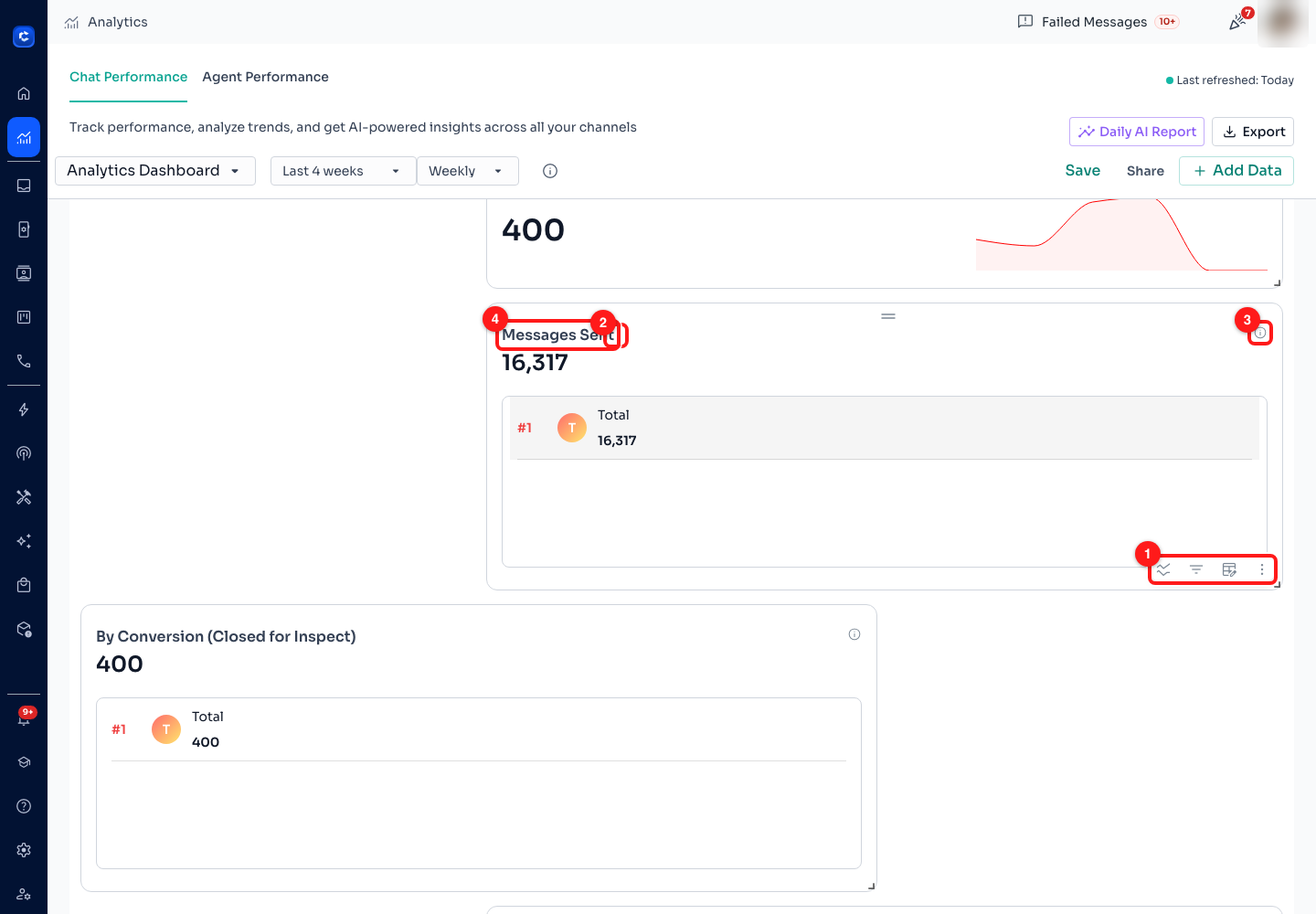Open the phone device icon in the sidebar
The image size is (1316, 914).
coord(24,229)
